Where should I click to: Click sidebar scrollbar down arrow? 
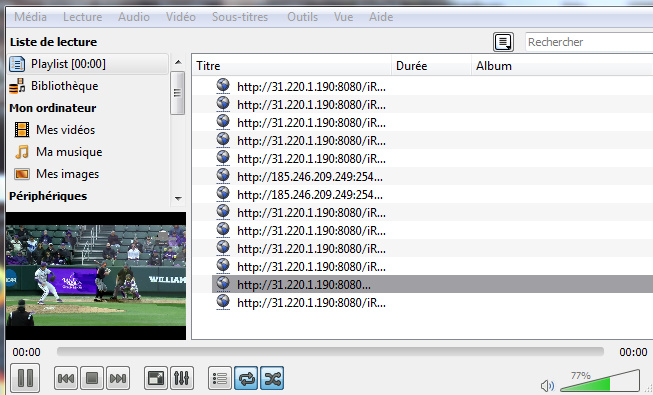(178, 198)
